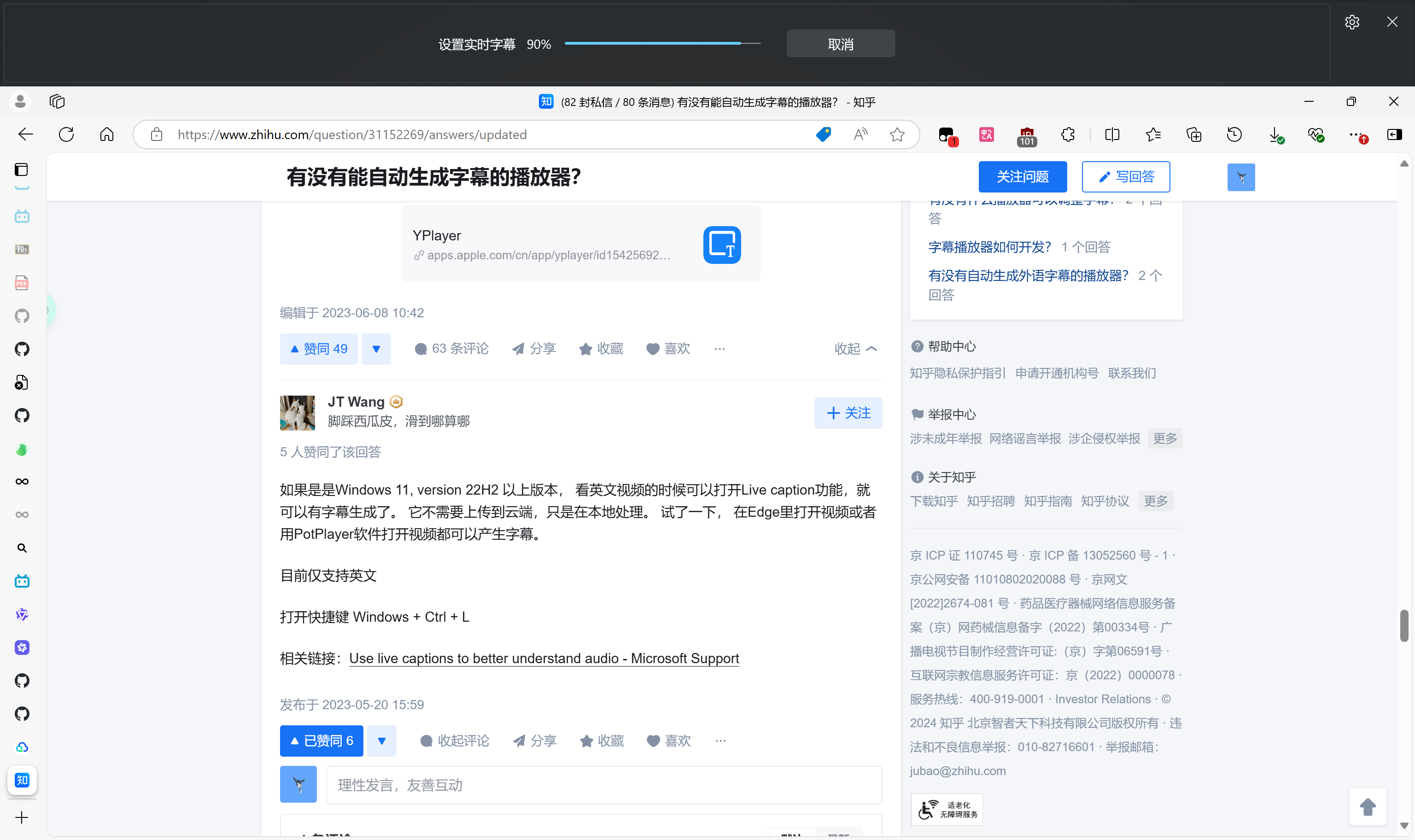The width and height of the screenshot is (1415, 840).
Task: Cancel live captions setup with 取消
Action: coord(840,44)
